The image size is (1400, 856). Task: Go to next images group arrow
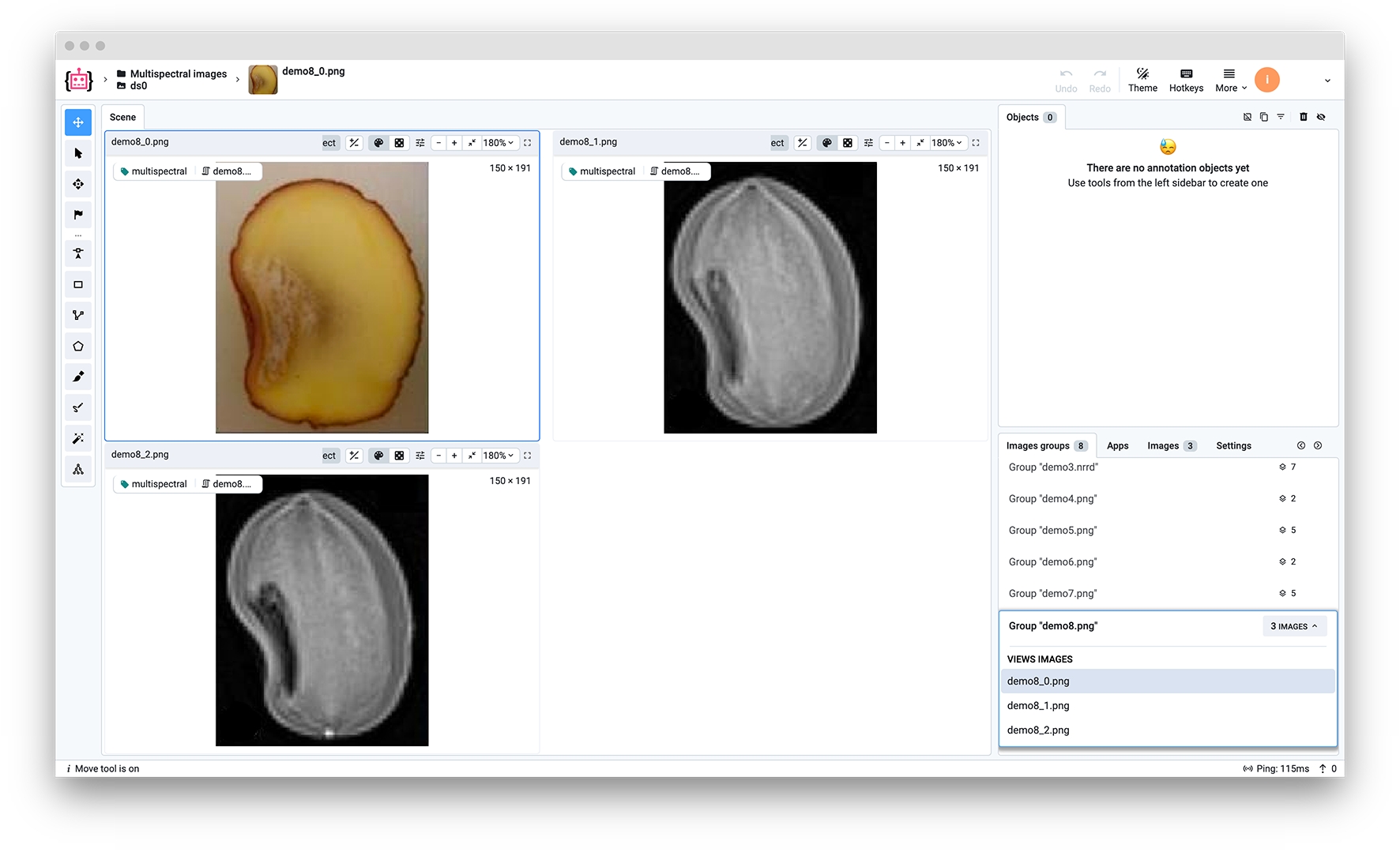point(1318,446)
